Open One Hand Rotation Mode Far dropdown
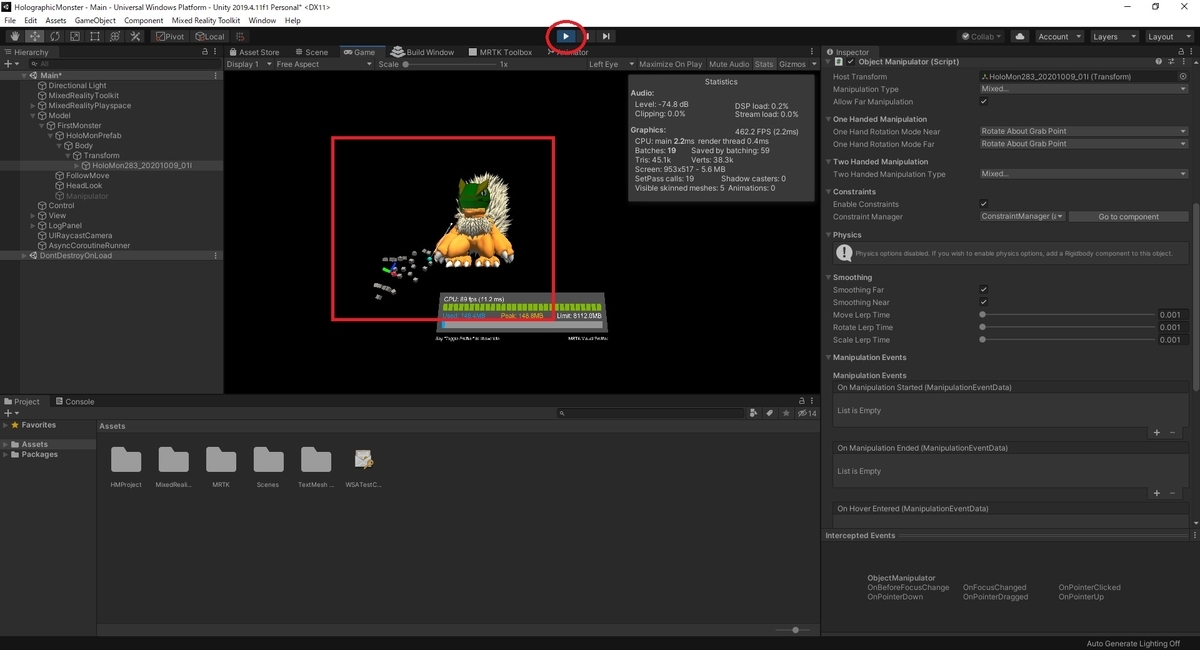Image resolution: width=1200 pixels, height=650 pixels. click(1084, 144)
